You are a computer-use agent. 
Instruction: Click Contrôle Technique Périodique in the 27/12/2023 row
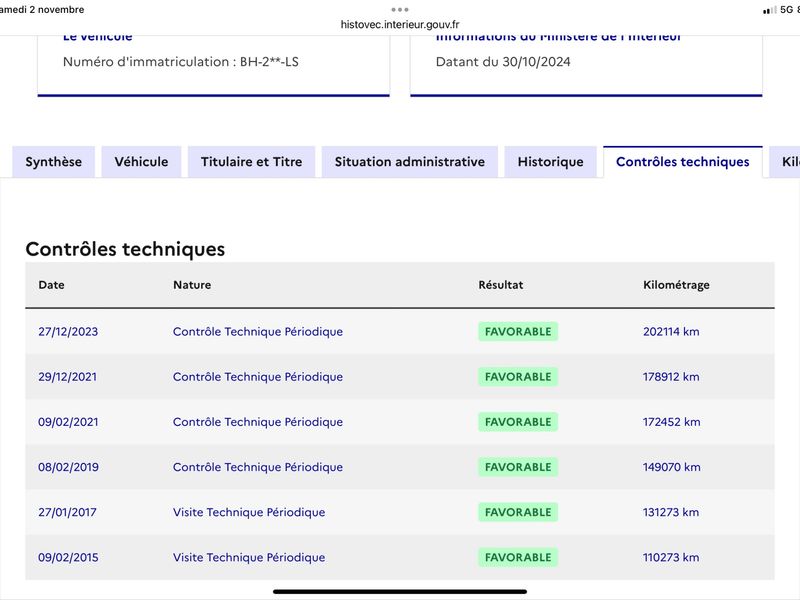[x=258, y=332]
